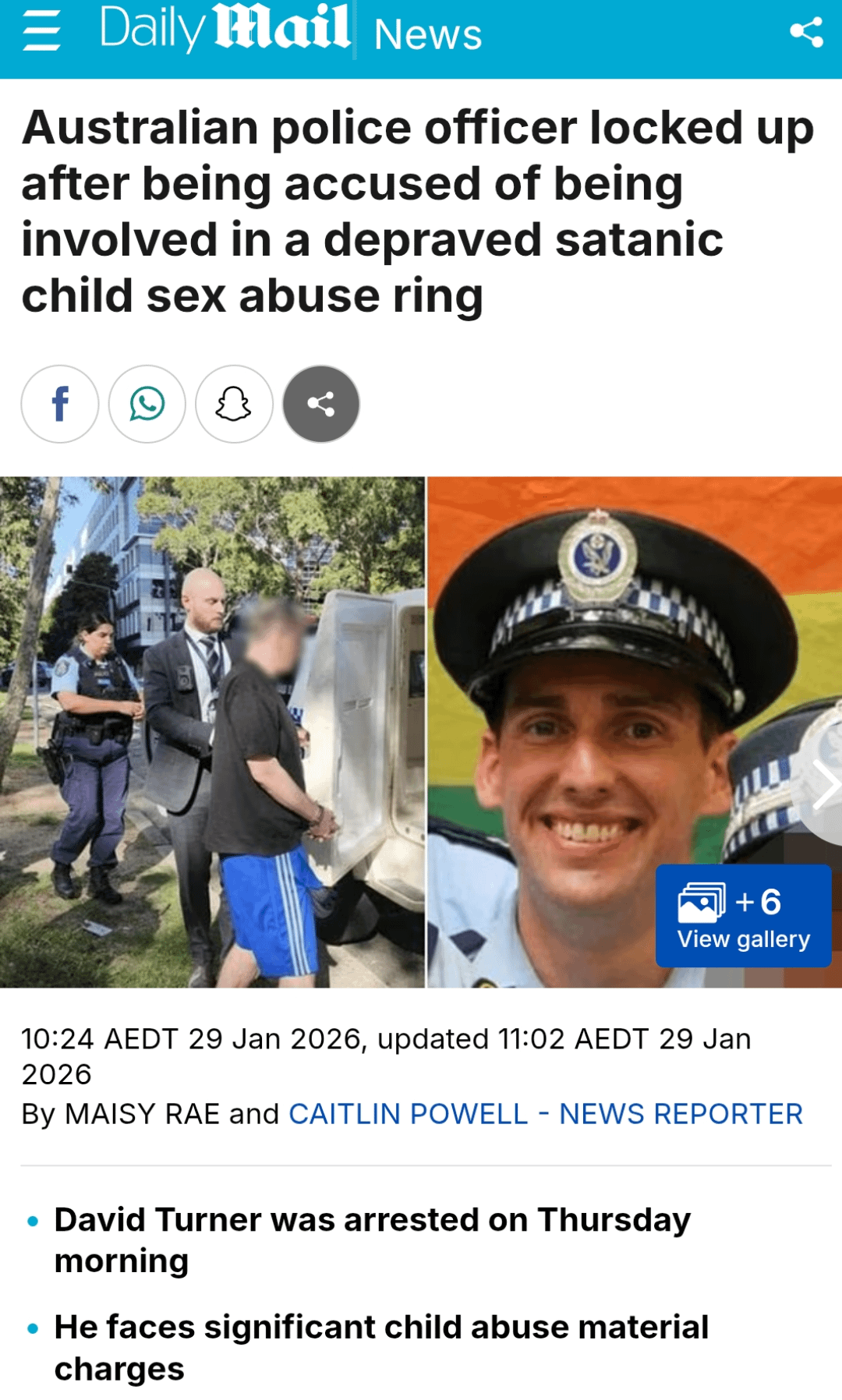Tap the gallery image stack icon
Viewport: 842px width, 1400px height.
coord(702,903)
